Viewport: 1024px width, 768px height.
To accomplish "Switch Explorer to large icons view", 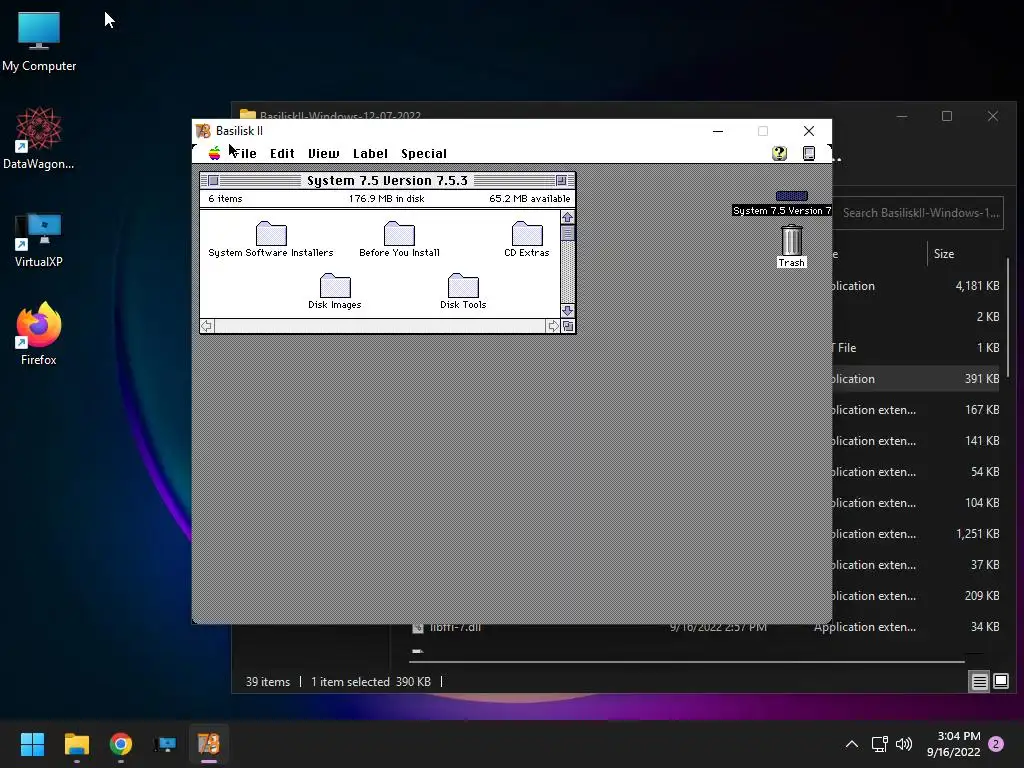I will [x=1000, y=682].
